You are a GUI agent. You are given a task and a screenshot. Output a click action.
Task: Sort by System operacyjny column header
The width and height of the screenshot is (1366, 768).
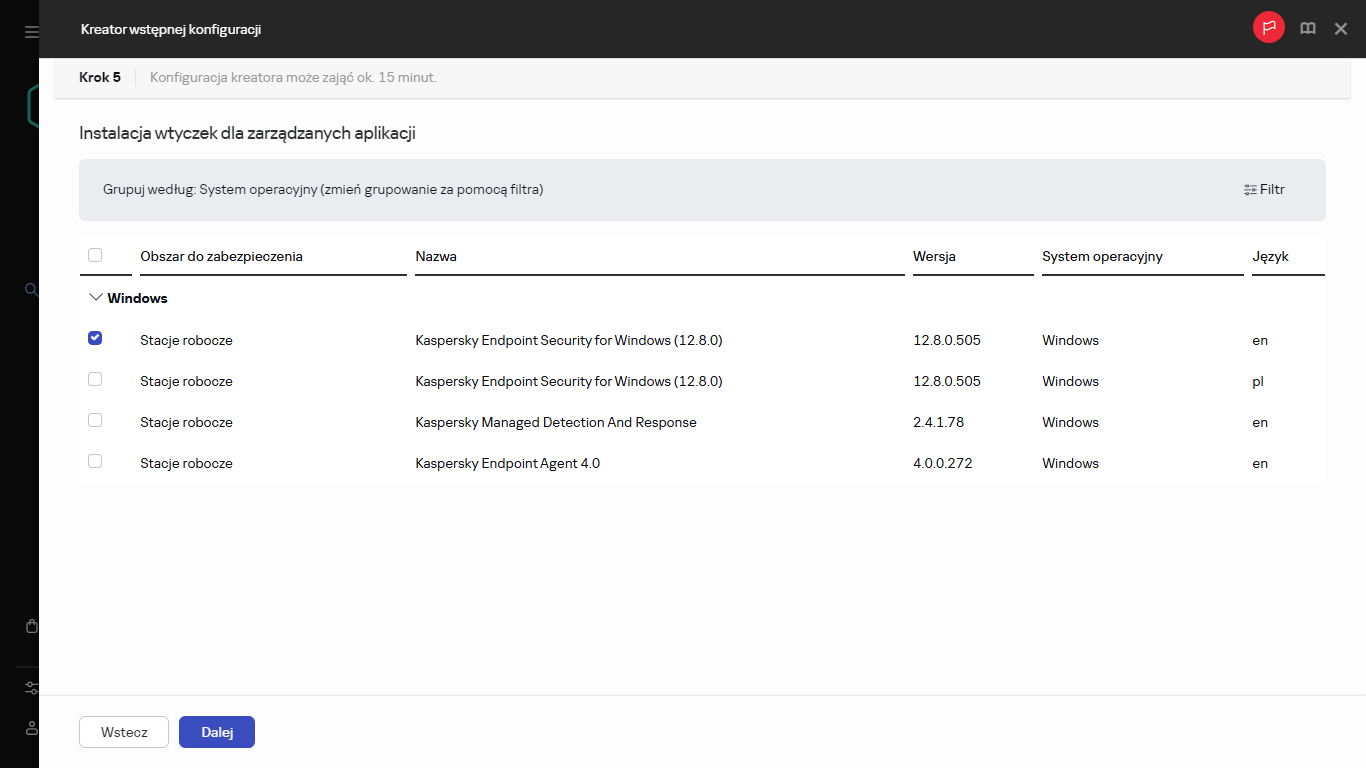pyautogui.click(x=1102, y=256)
